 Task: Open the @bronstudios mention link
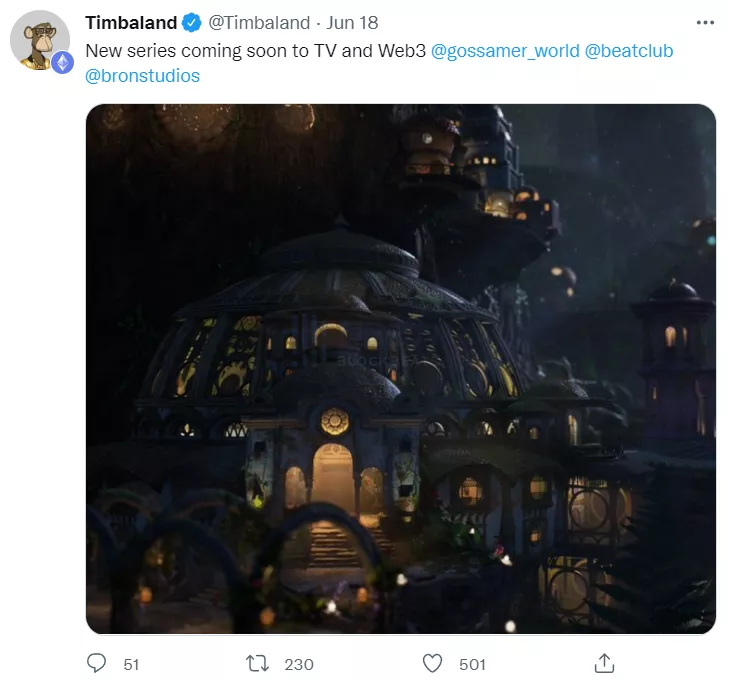coord(142,76)
